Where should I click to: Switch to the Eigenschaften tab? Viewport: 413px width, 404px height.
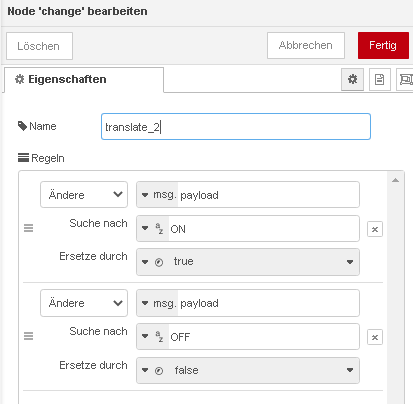(84, 80)
